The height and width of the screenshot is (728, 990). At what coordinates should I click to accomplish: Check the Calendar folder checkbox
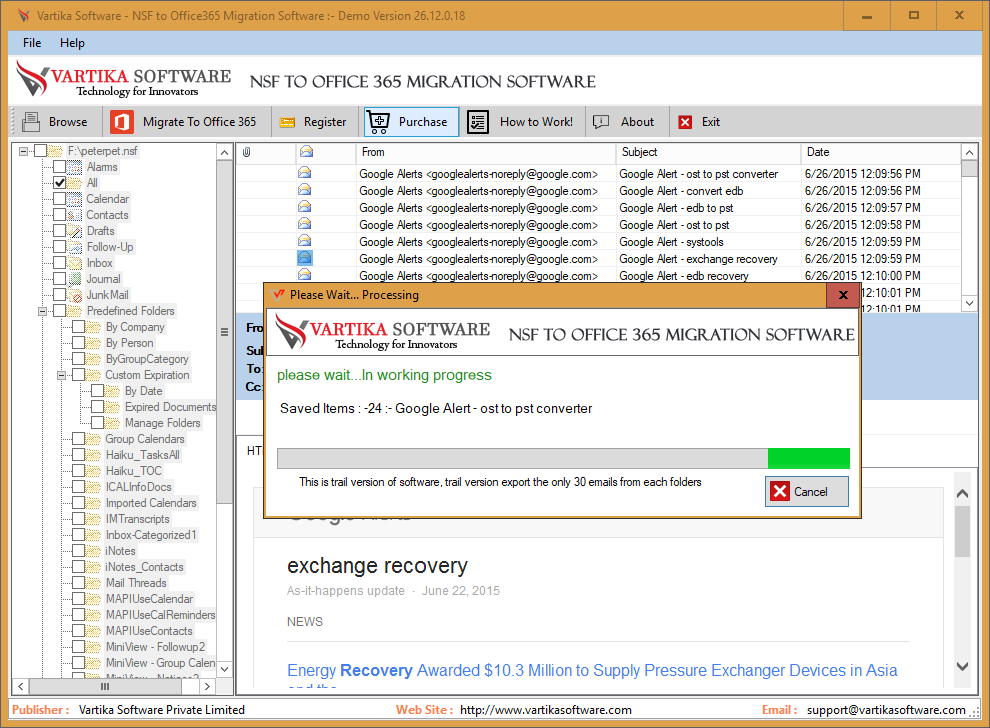click(59, 199)
